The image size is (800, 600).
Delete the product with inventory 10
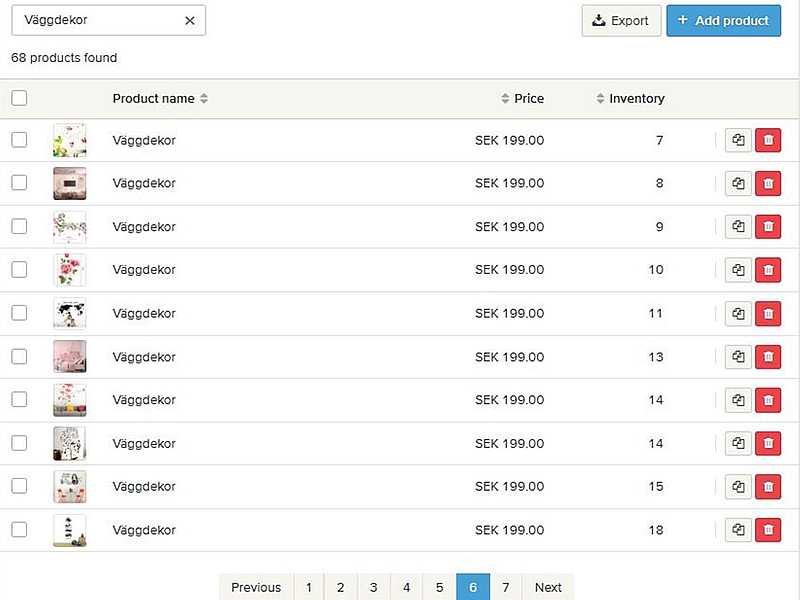tap(768, 270)
